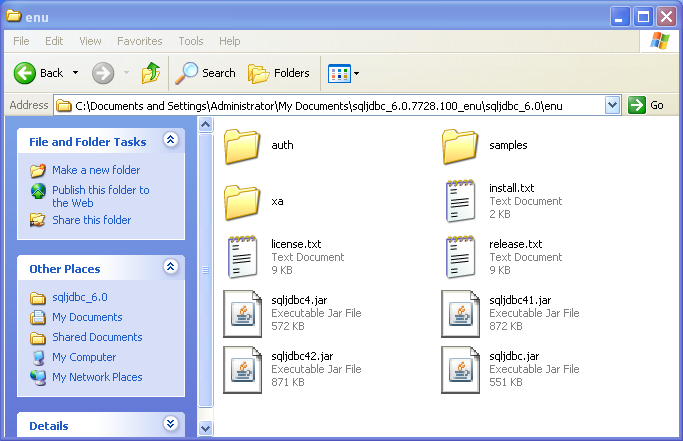The height and width of the screenshot is (441, 683).
Task: Go to sqljdbc_6.0 parent folder link
Action: [x=80, y=297]
